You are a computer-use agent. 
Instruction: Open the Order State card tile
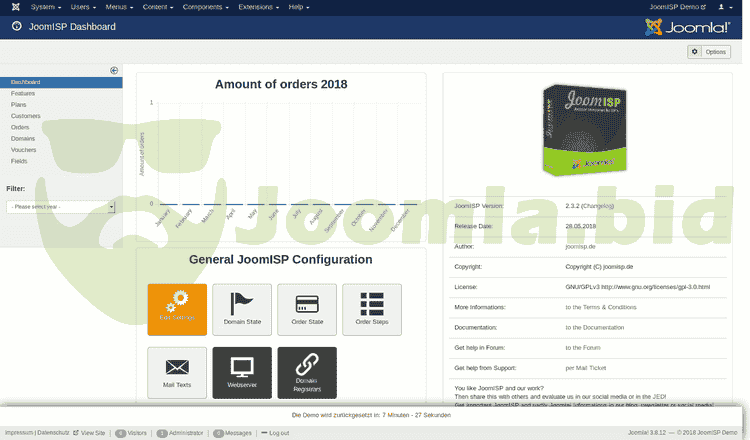point(307,309)
